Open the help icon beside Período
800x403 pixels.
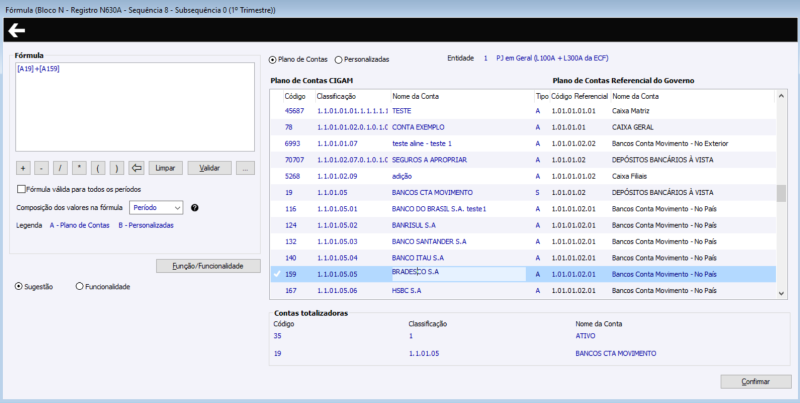point(195,208)
